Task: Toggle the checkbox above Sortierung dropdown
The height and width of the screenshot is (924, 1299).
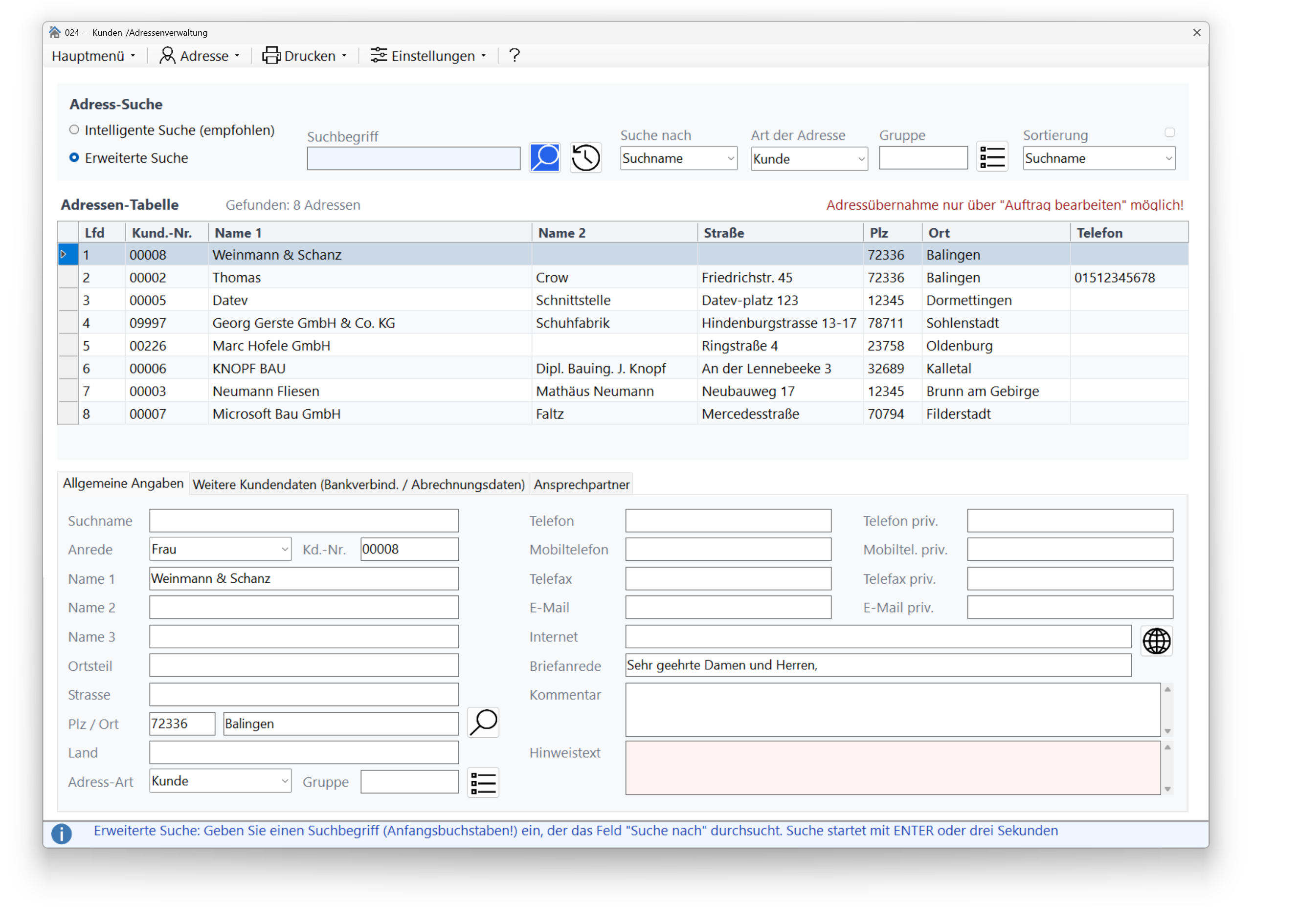Action: (1169, 132)
